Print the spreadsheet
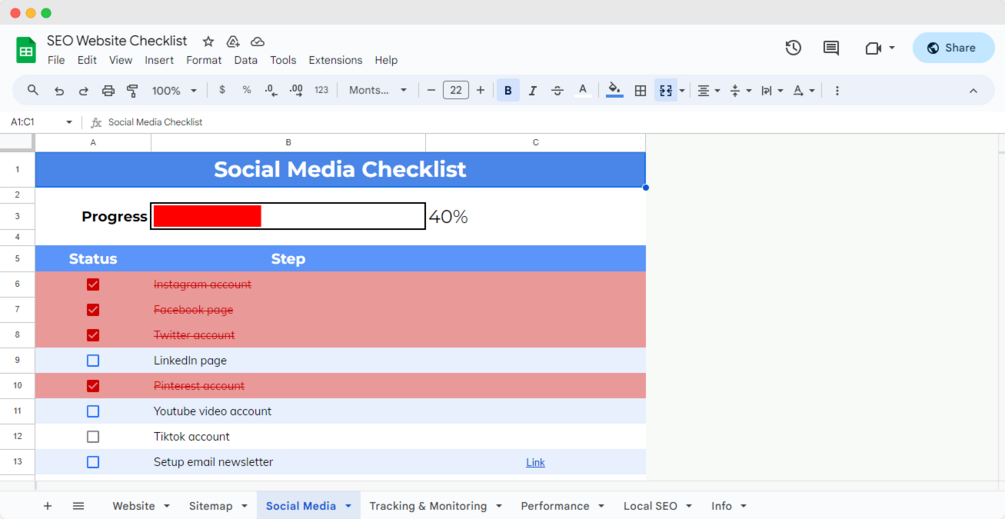 pyautogui.click(x=108, y=91)
